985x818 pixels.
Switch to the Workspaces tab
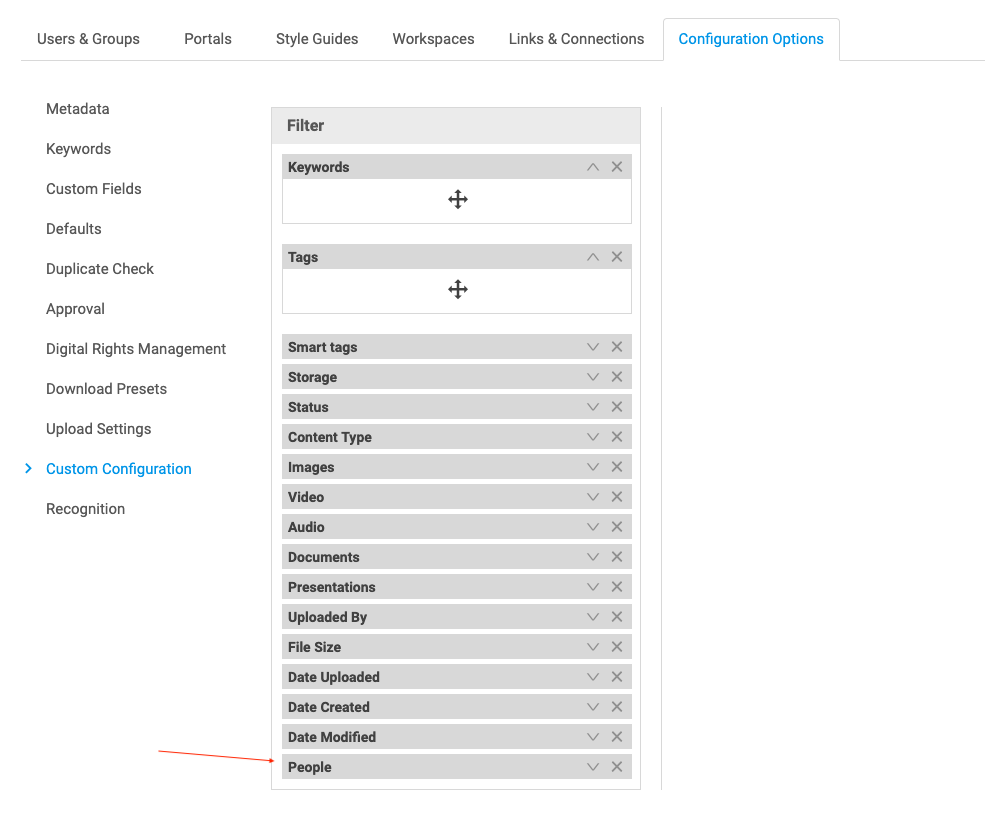(433, 38)
